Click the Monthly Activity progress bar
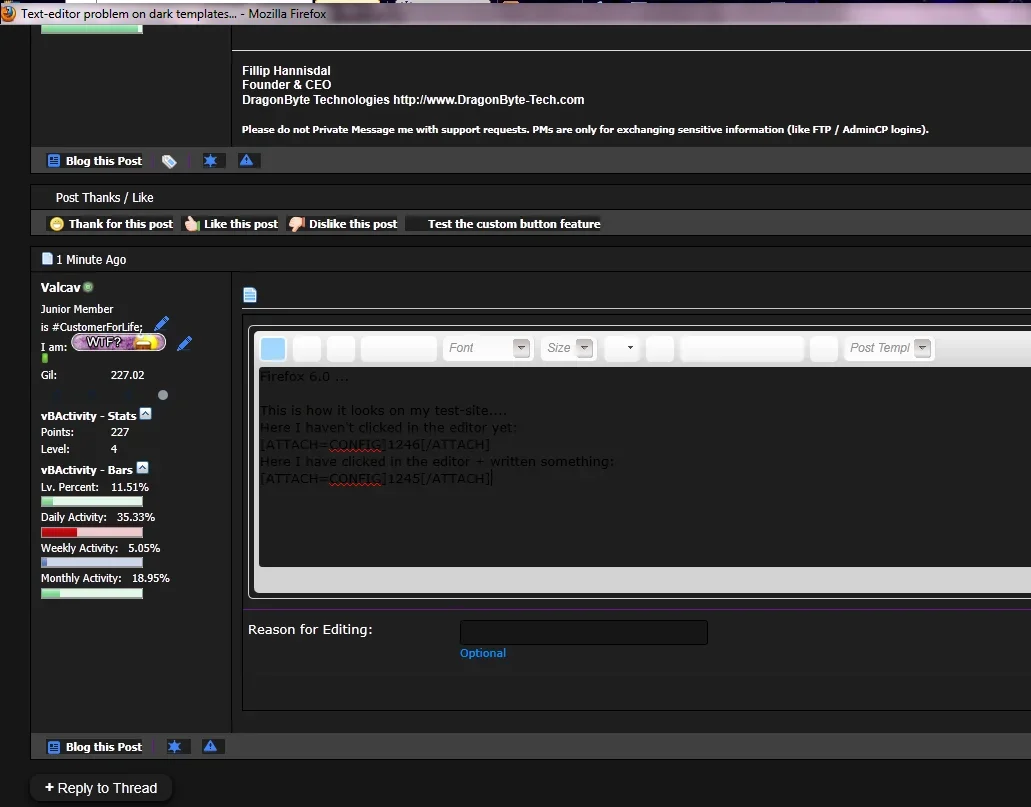Screen dimensions: 1031x807 91,593
